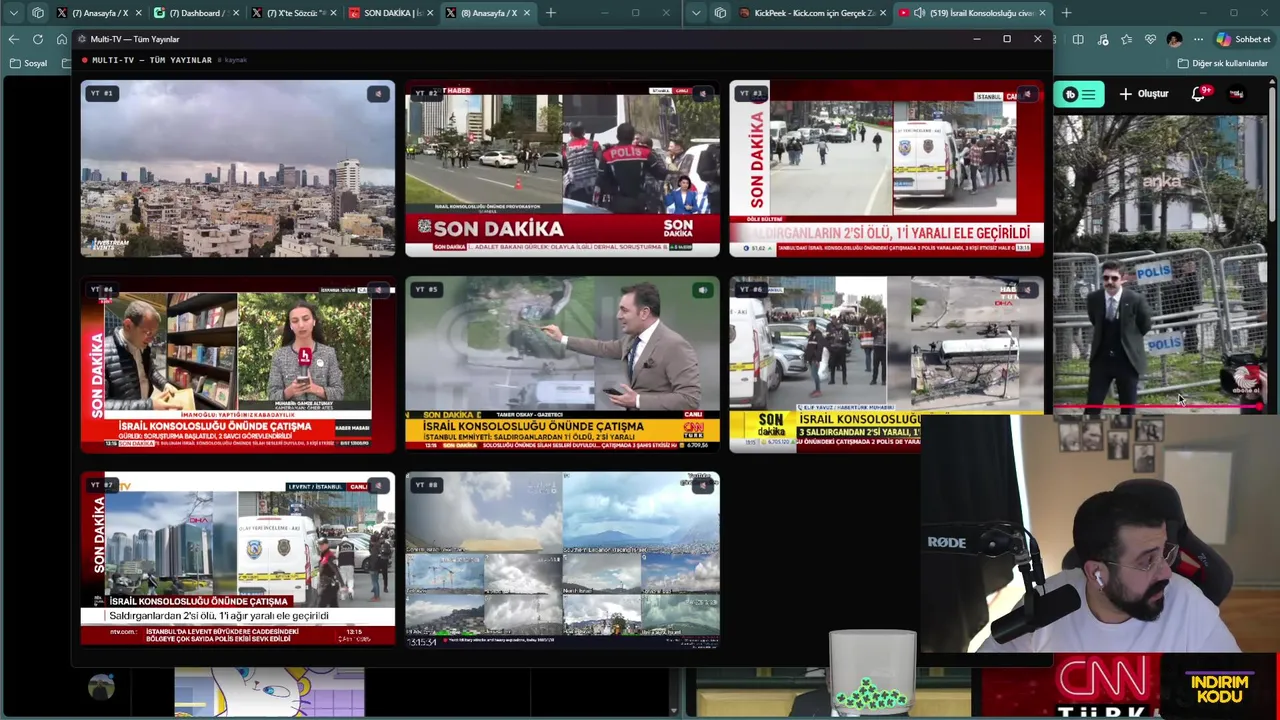The height and width of the screenshot is (720, 1280).
Task: Click the 'MULTI-TV — TÜM YAYINLAR' header text
Action: (152, 60)
